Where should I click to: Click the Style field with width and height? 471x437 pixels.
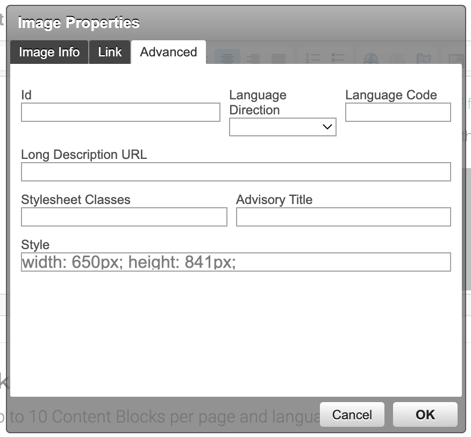[236, 262]
